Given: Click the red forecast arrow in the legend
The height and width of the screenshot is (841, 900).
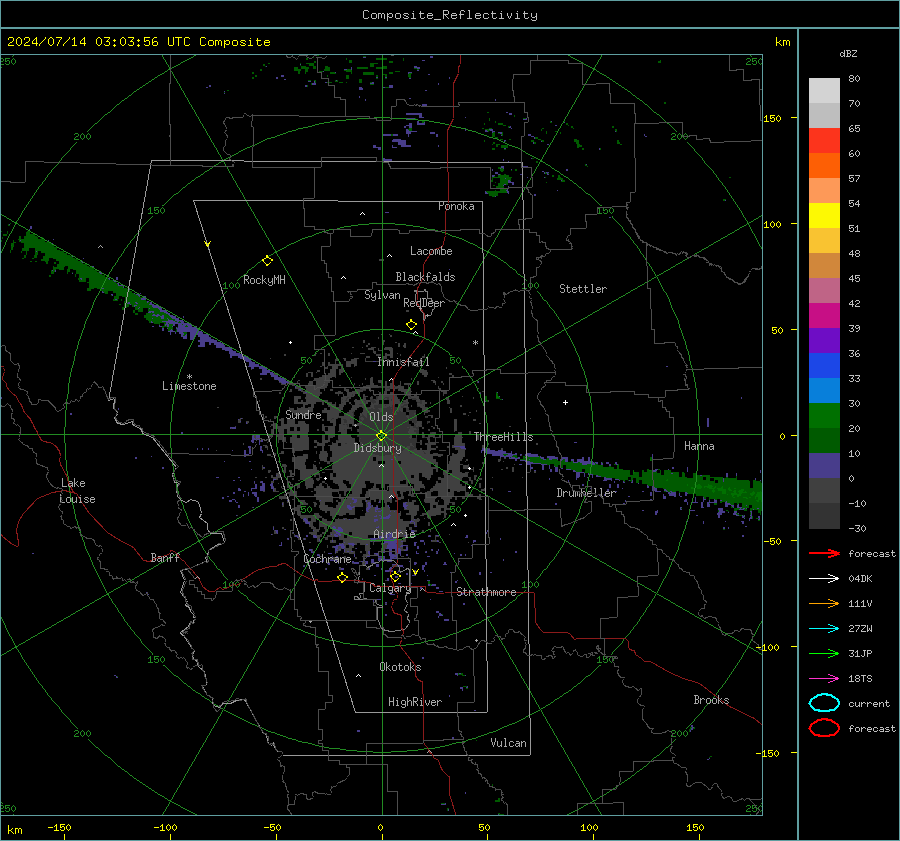Looking at the screenshot, I should (x=824, y=553).
